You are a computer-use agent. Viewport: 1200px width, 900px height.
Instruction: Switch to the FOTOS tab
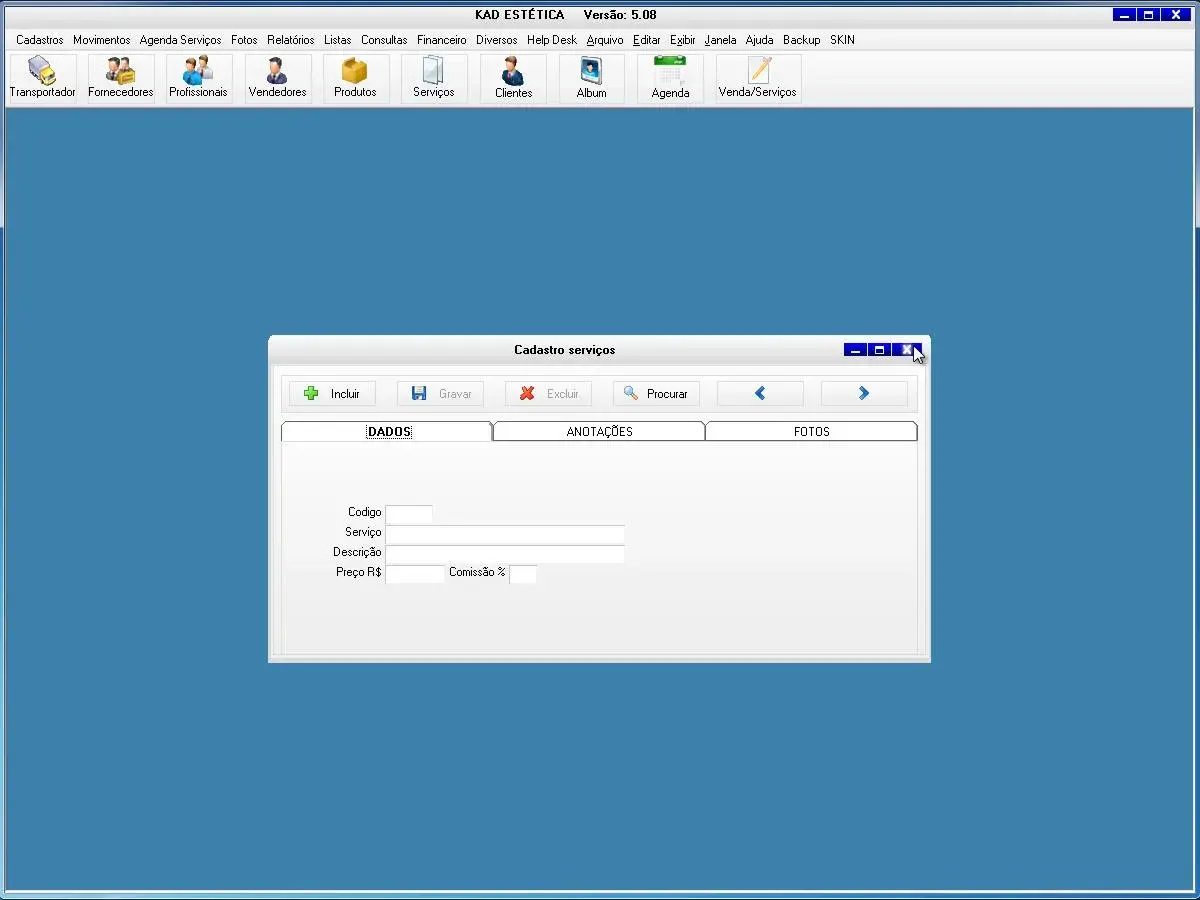coord(811,432)
